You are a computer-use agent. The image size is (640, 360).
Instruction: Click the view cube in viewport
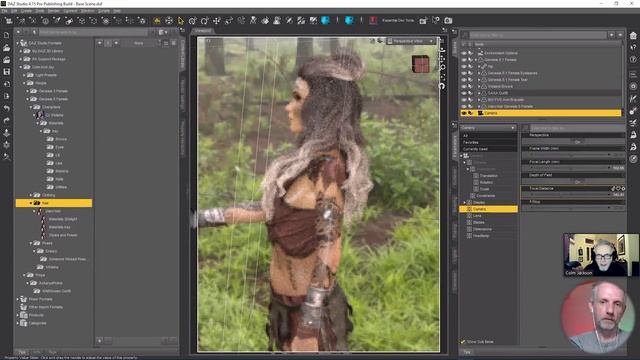[420, 64]
